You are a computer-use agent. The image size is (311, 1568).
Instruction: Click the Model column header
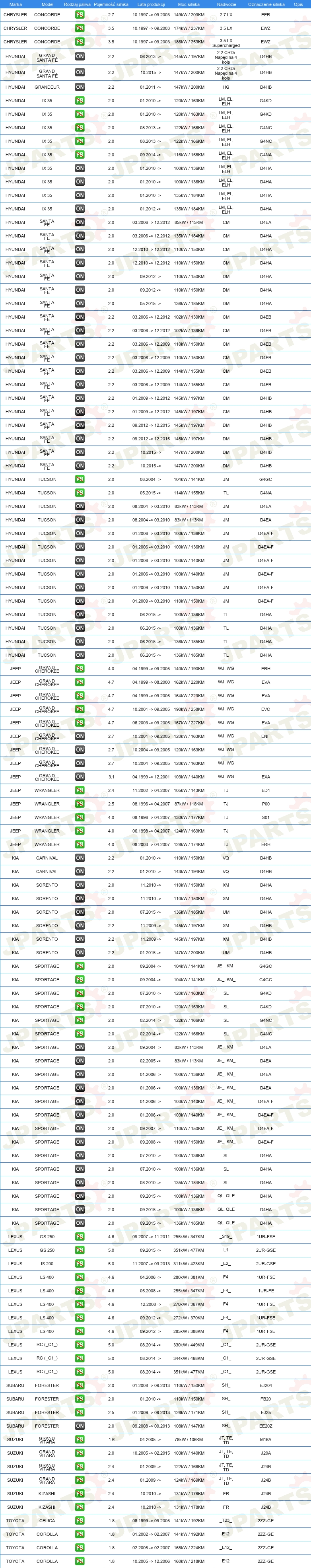[47, 4]
